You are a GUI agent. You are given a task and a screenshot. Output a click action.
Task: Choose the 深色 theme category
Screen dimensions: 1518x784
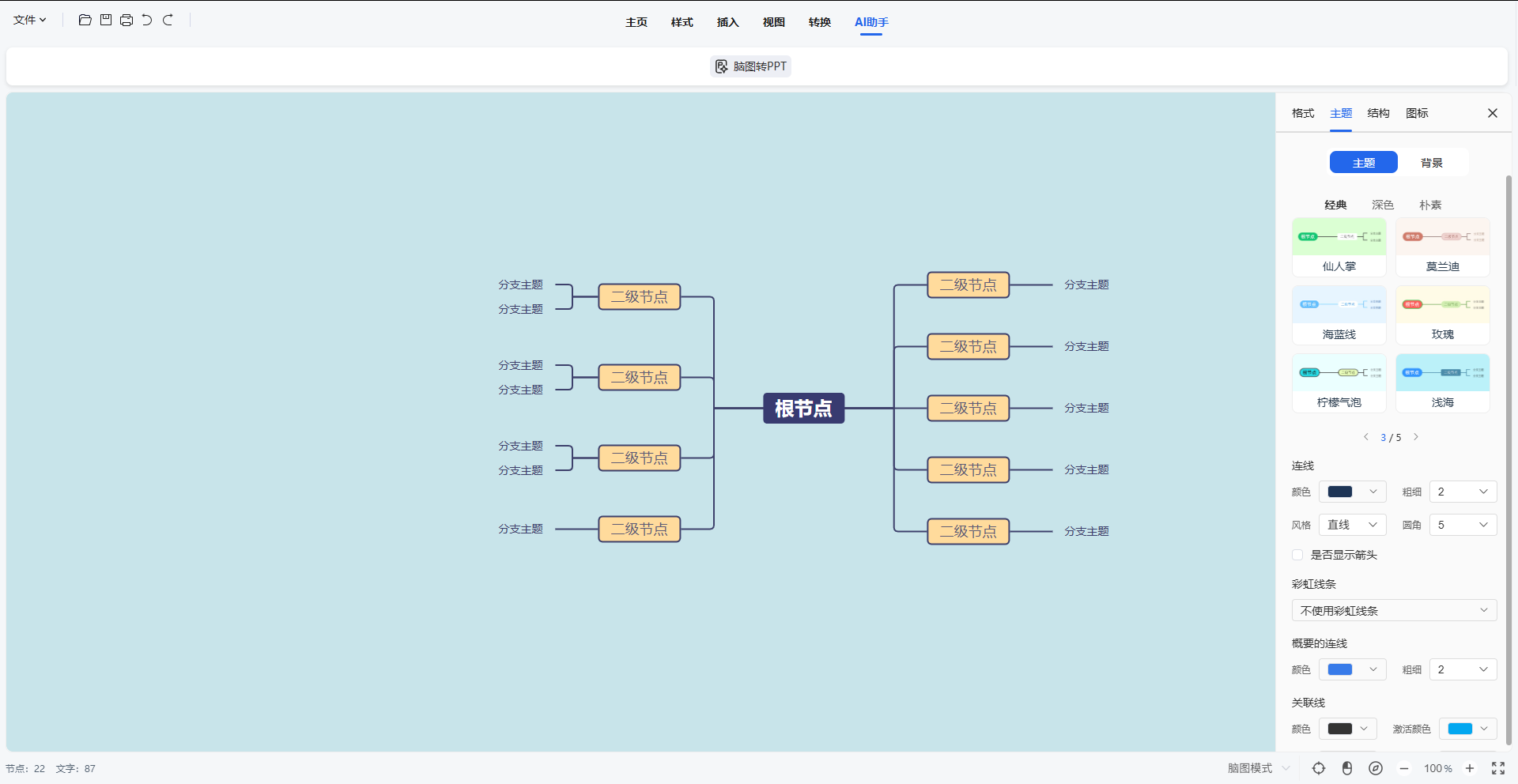coord(1383,205)
